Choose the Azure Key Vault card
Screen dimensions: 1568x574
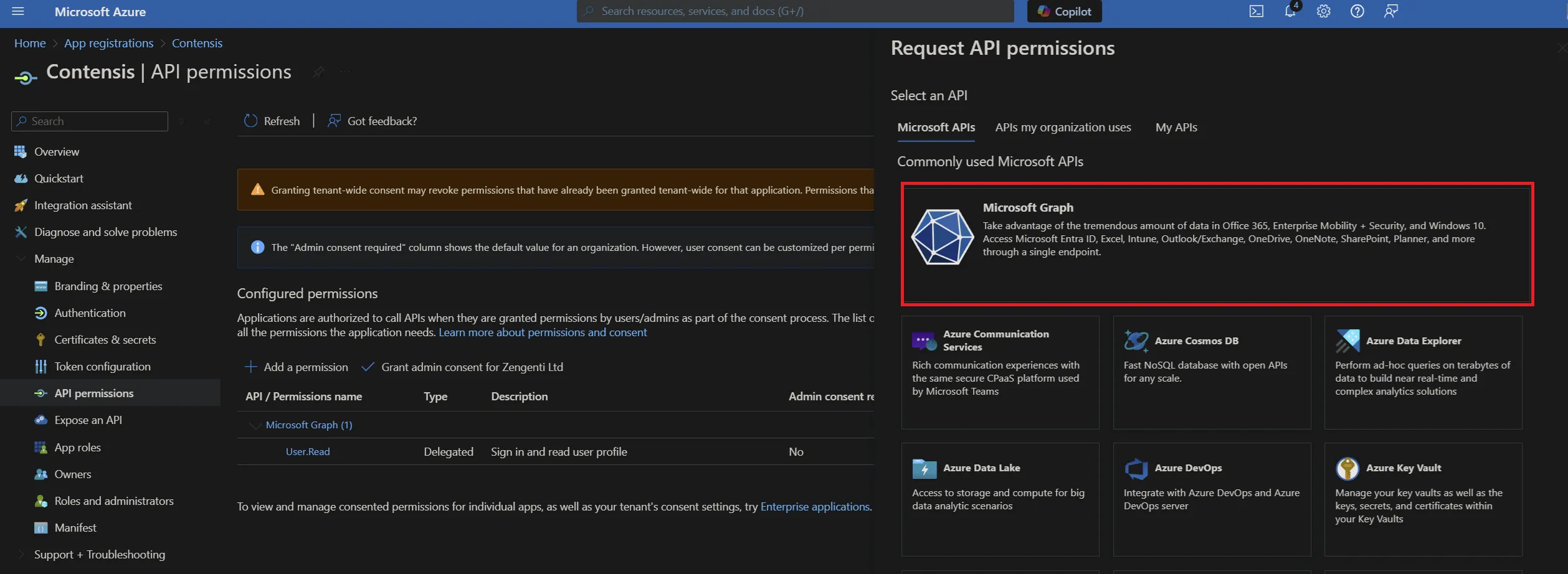(1423, 499)
